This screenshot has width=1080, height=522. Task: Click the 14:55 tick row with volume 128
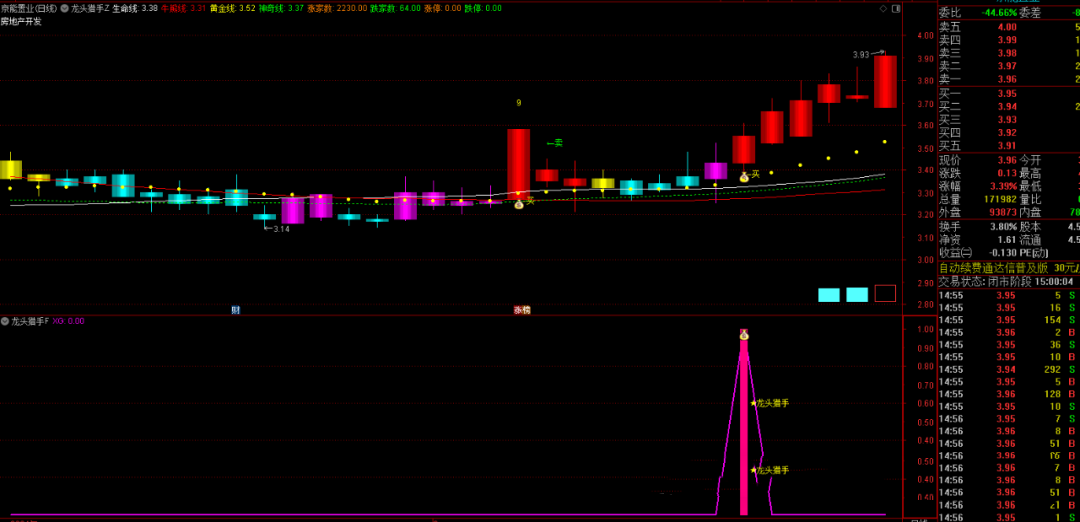click(x=1008, y=395)
